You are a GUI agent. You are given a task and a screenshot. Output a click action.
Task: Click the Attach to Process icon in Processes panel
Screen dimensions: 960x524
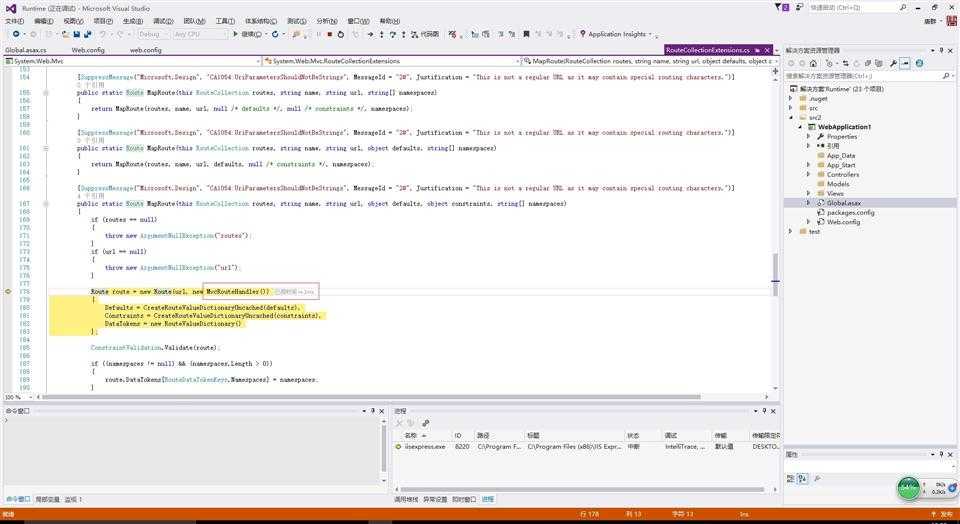(426, 423)
